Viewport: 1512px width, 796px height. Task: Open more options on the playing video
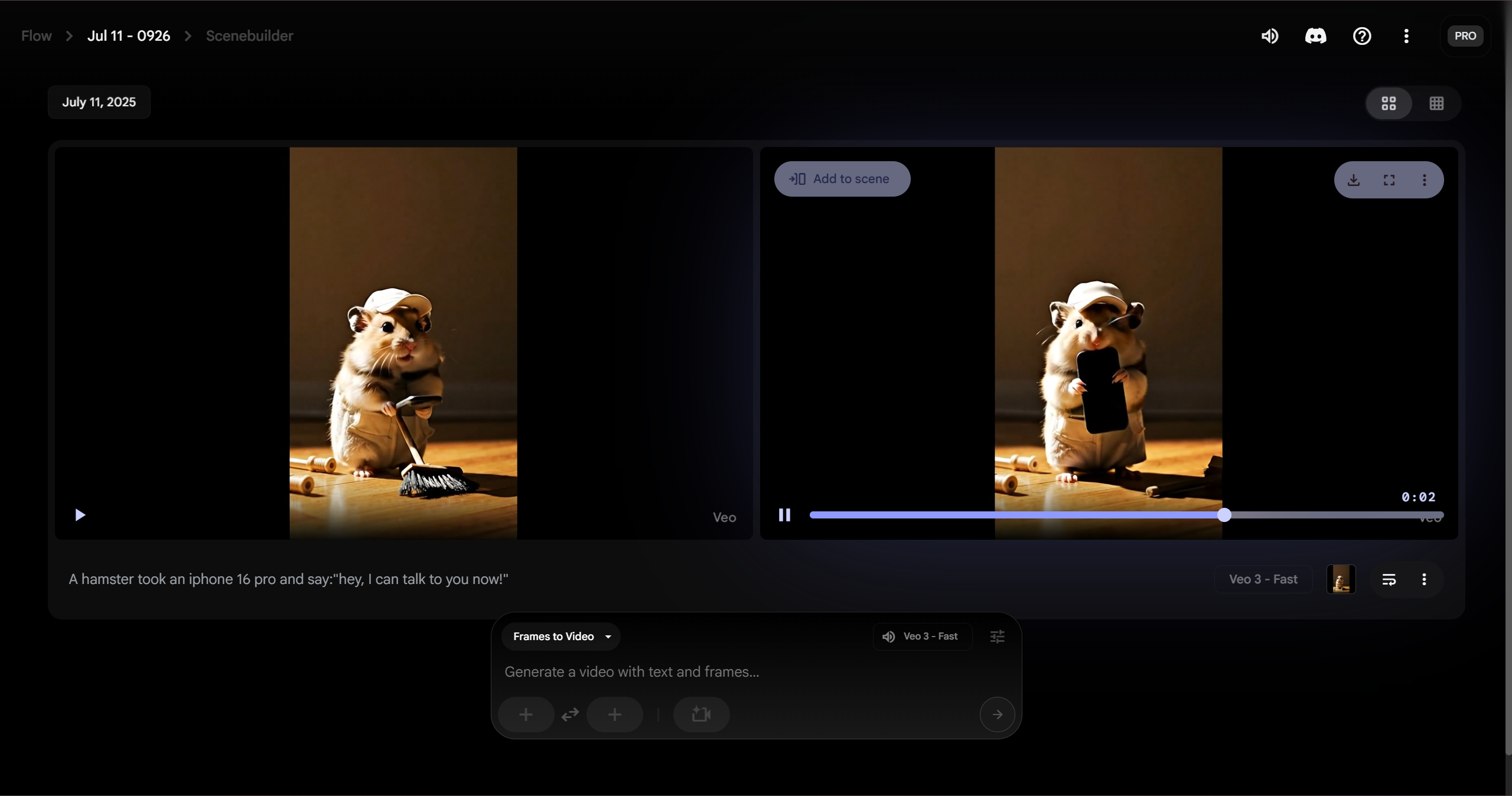click(1424, 180)
